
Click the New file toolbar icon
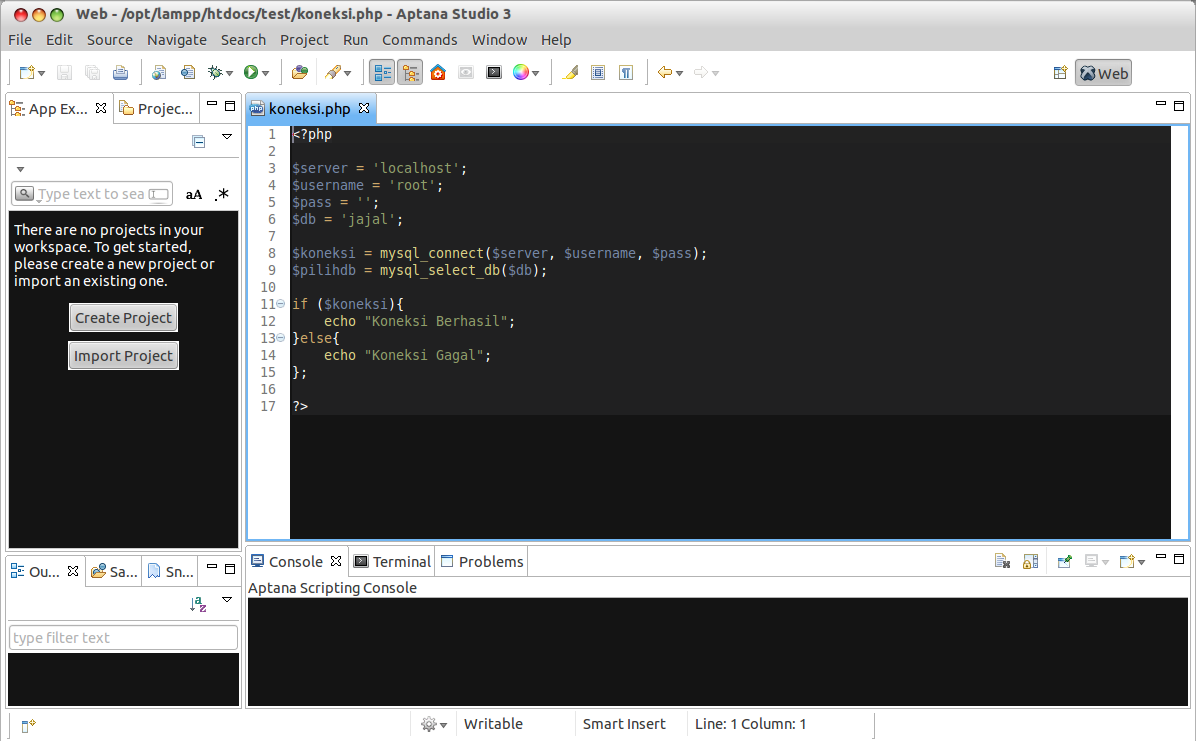point(27,72)
